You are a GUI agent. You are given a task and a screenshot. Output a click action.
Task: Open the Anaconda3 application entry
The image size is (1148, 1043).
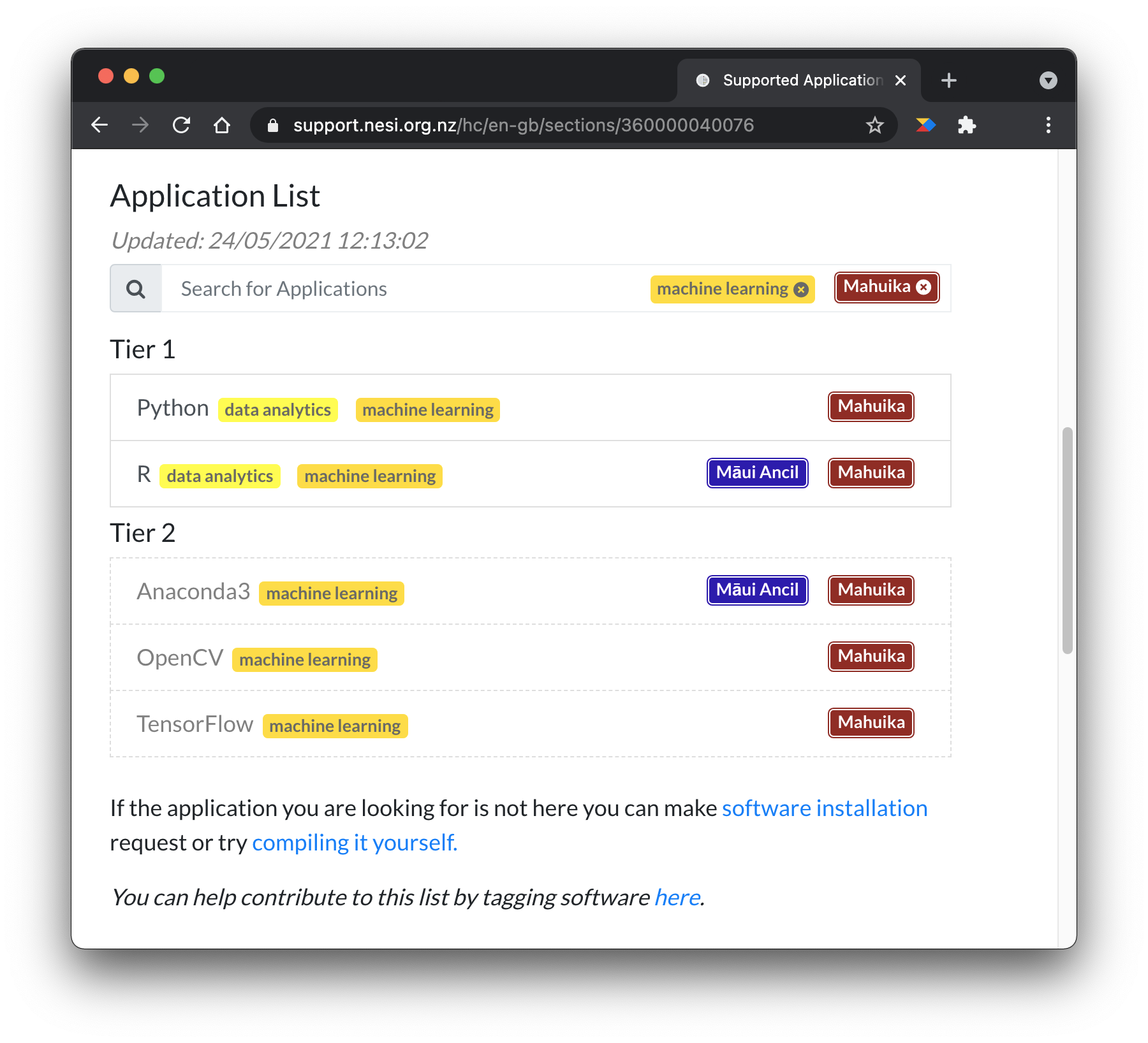tap(193, 592)
